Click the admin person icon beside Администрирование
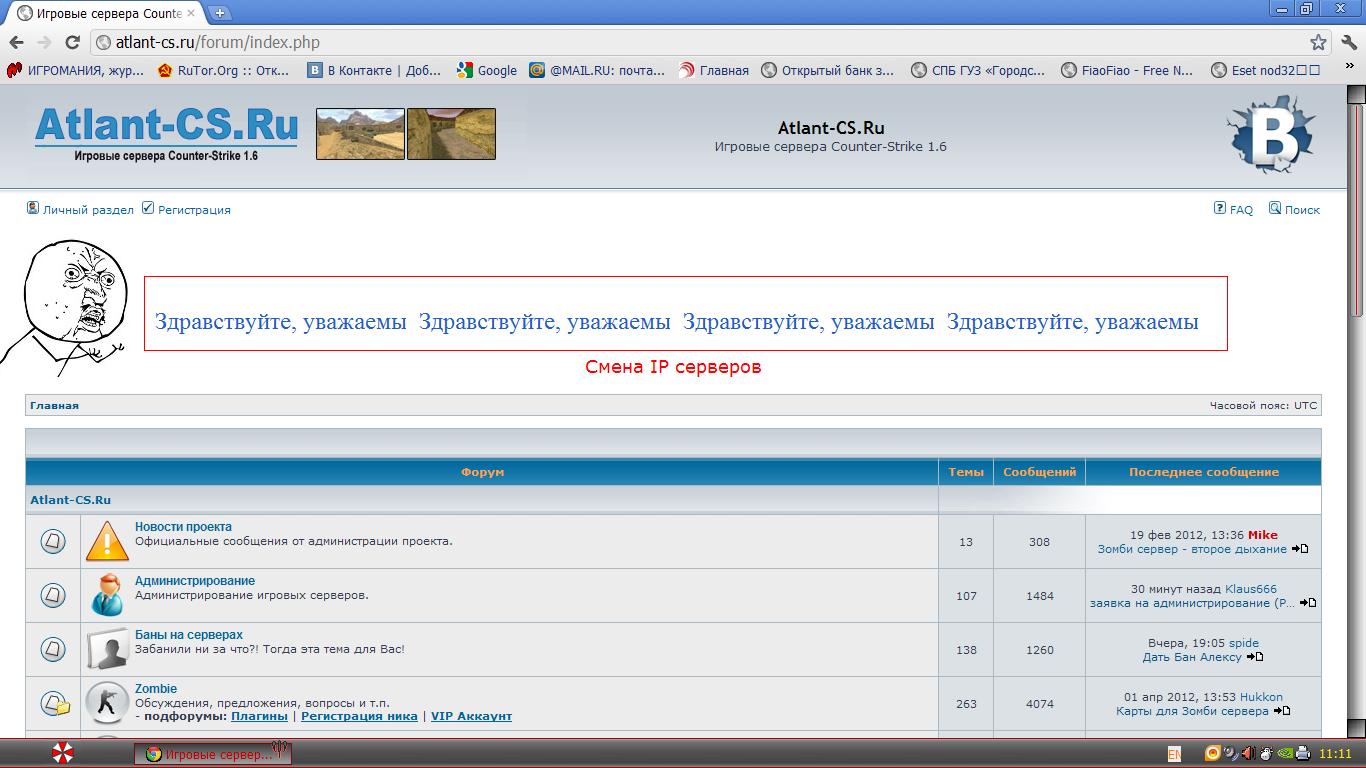This screenshot has height=768, width=1366. click(107, 595)
